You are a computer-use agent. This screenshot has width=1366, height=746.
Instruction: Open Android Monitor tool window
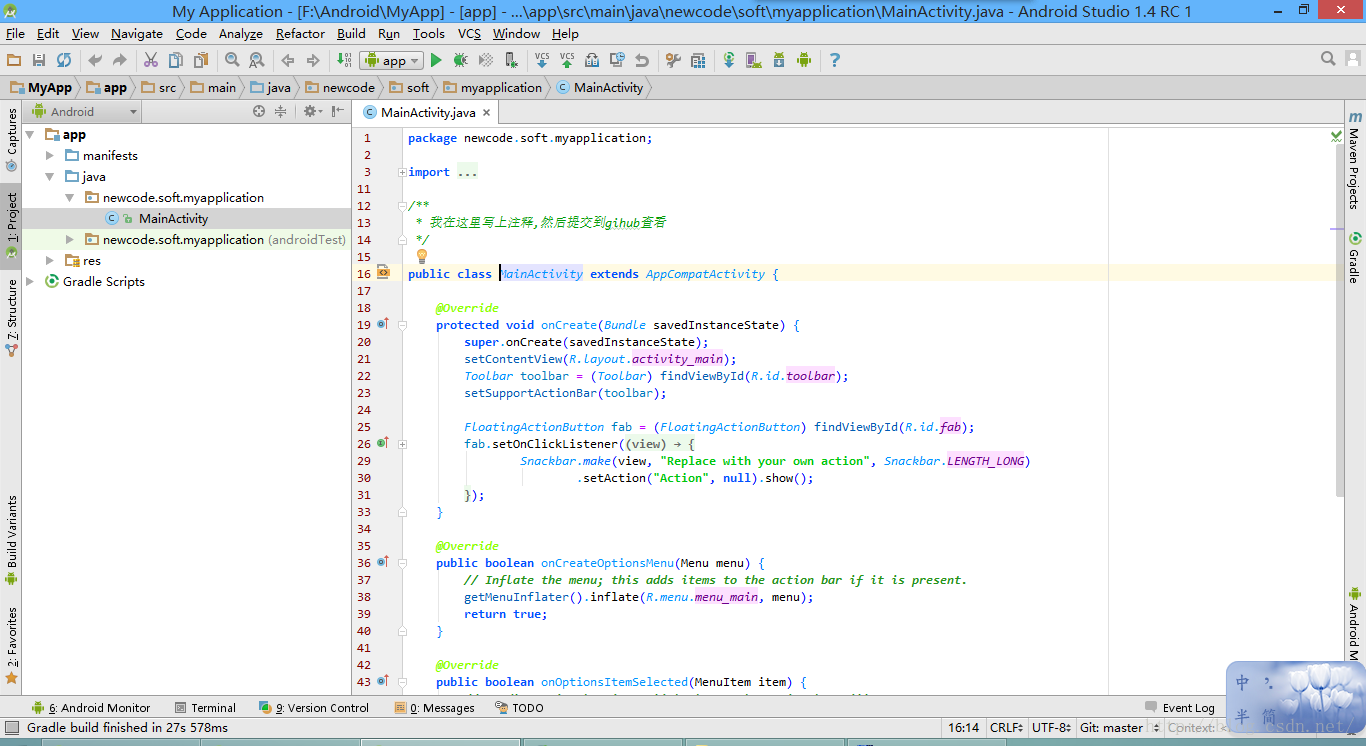coord(91,707)
